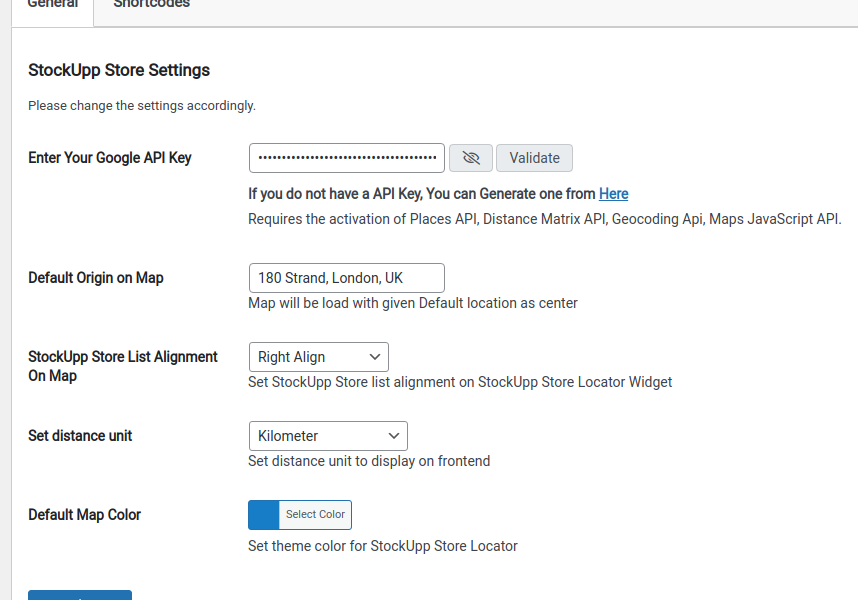Click the 'Enter Your Google API Key' label
This screenshot has width=858, height=600.
(x=110, y=158)
